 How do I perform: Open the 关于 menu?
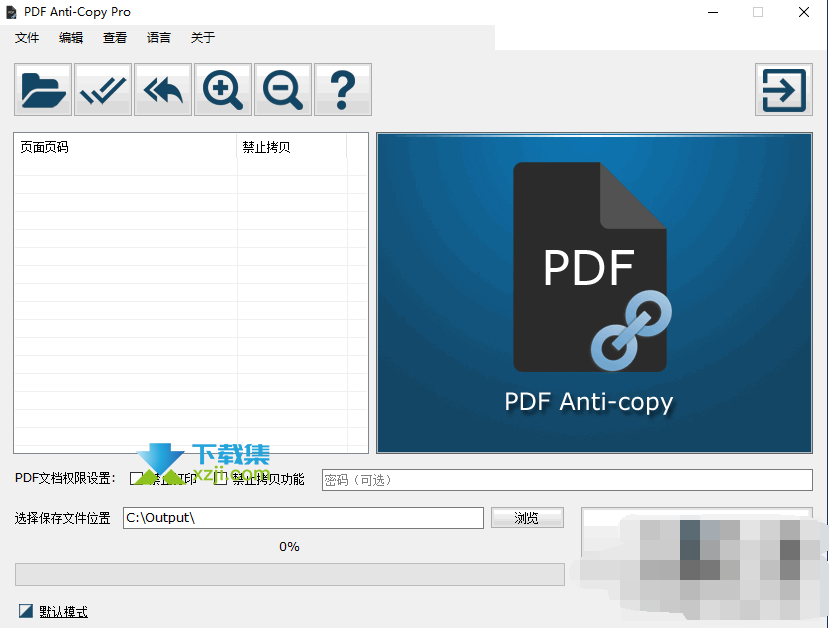pos(203,38)
